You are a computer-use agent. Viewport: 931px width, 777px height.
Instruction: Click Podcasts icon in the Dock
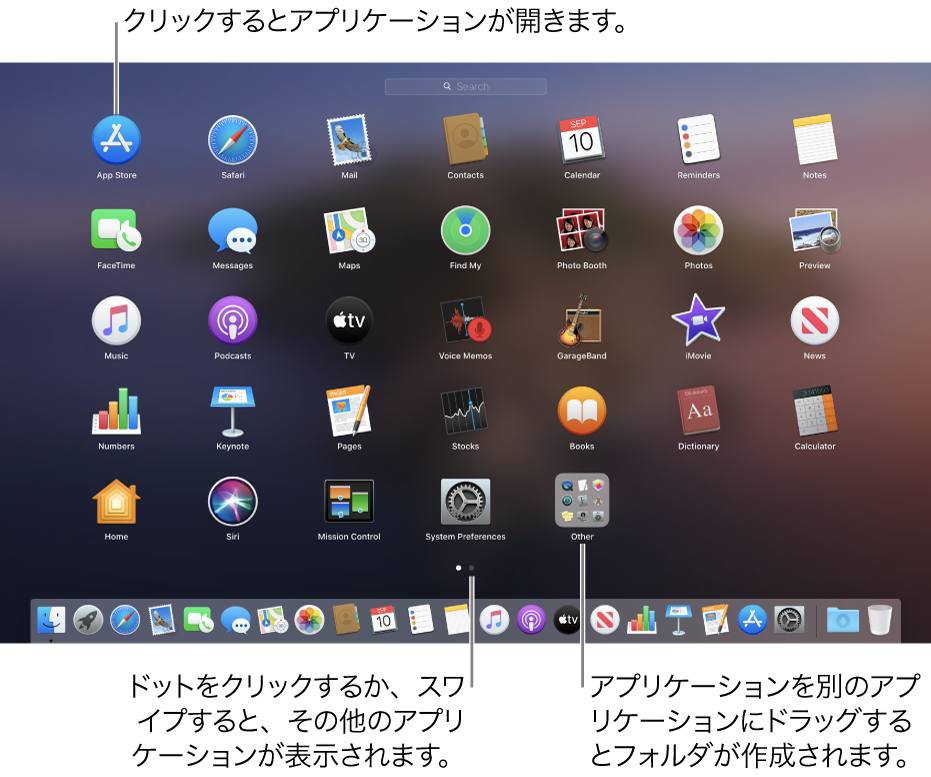(x=531, y=620)
